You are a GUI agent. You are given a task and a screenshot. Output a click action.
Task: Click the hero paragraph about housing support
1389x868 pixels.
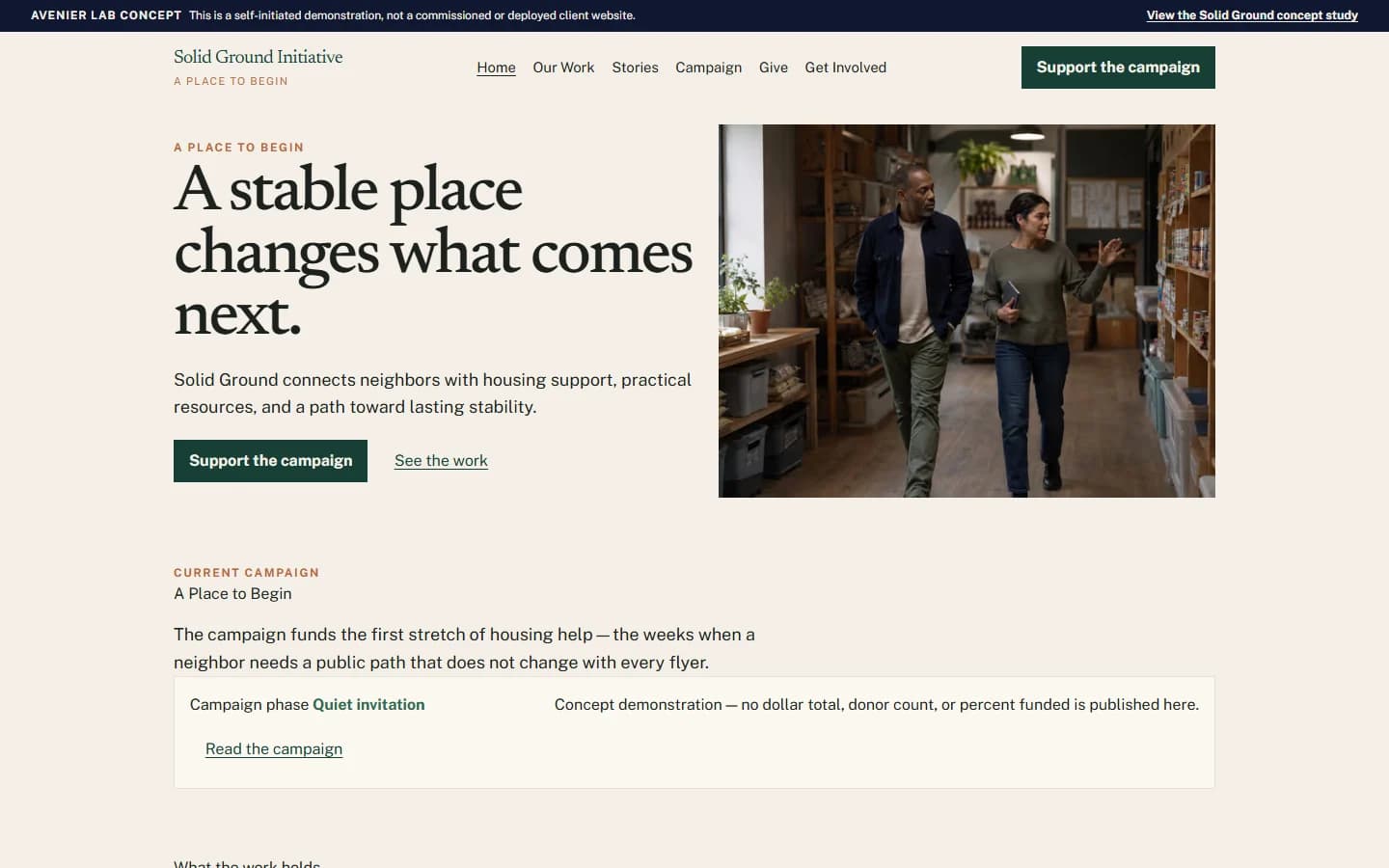(x=432, y=393)
